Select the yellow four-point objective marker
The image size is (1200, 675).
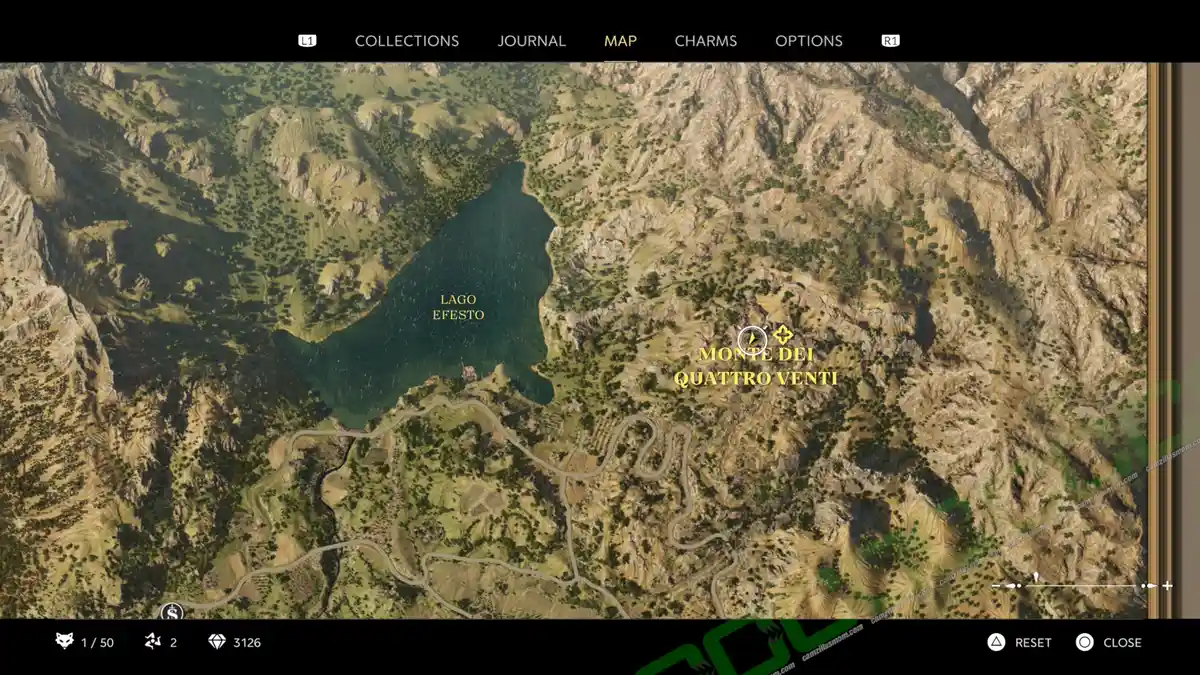782,334
